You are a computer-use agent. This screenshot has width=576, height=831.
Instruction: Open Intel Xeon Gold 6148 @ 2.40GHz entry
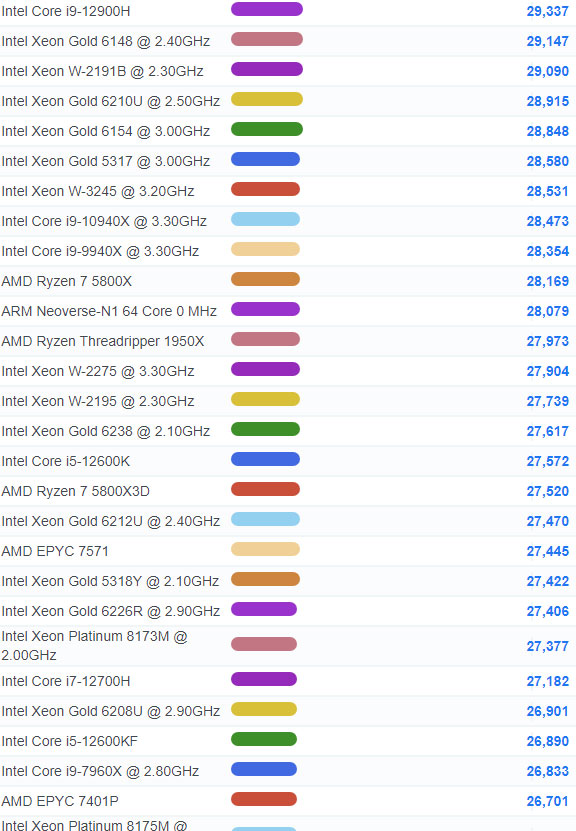105,41
